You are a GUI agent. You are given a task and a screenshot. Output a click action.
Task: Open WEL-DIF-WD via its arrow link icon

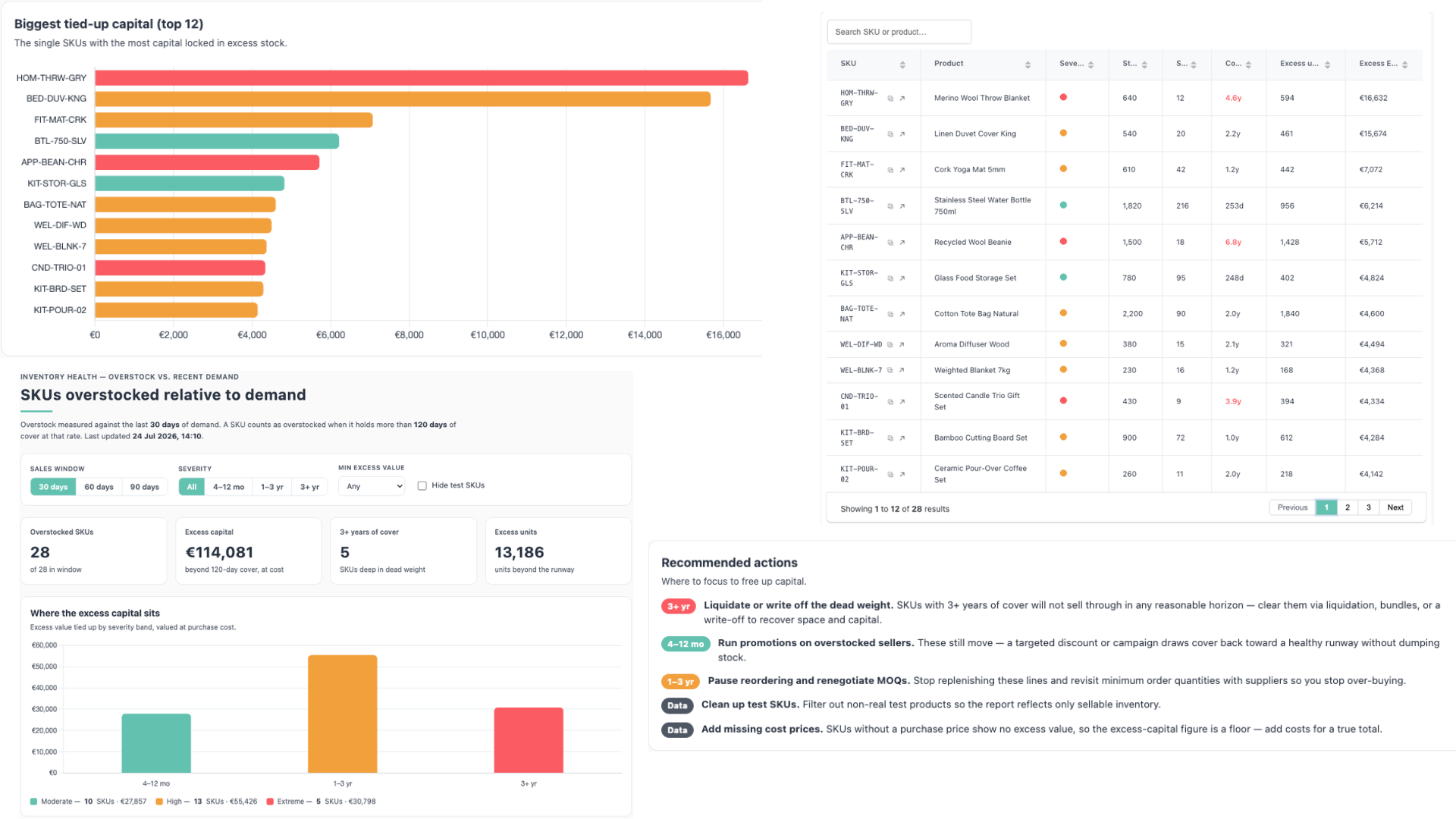click(902, 345)
